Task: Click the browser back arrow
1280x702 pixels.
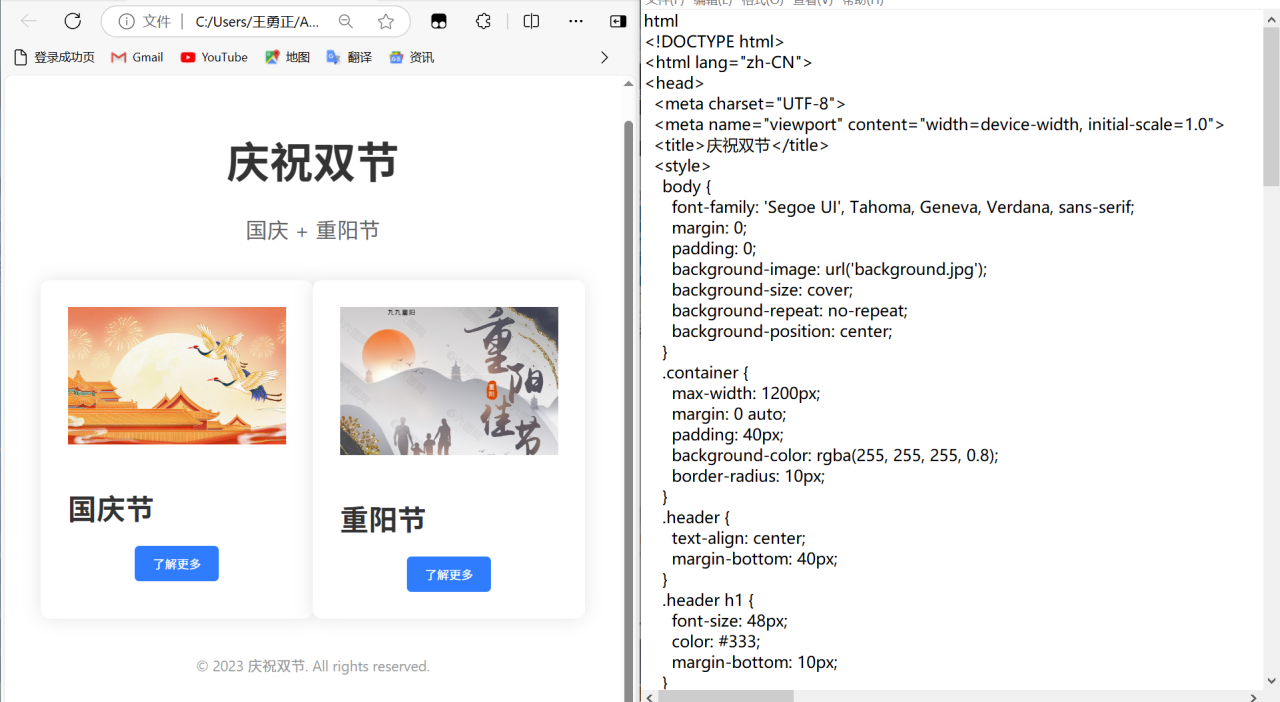Action: [x=29, y=21]
